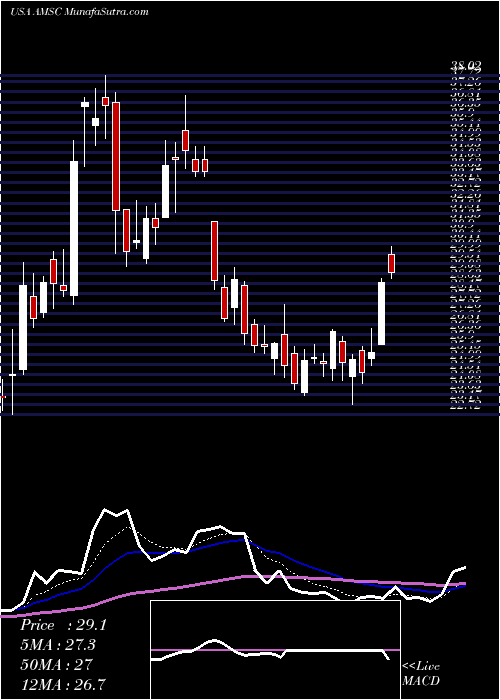The image size is (500, 700).
Task: Click the 'Price : 29.1' readout
Action: (64, 625)
